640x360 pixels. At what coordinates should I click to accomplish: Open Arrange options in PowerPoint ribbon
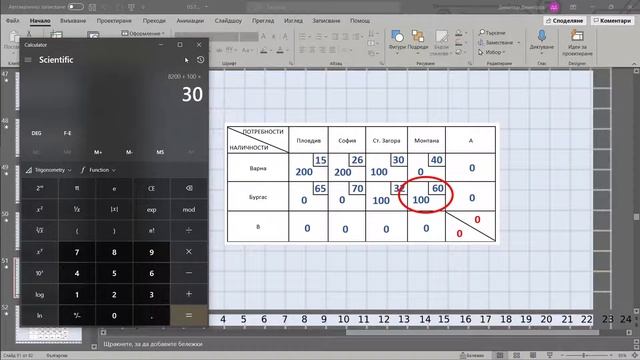click(x=418, y=41)
